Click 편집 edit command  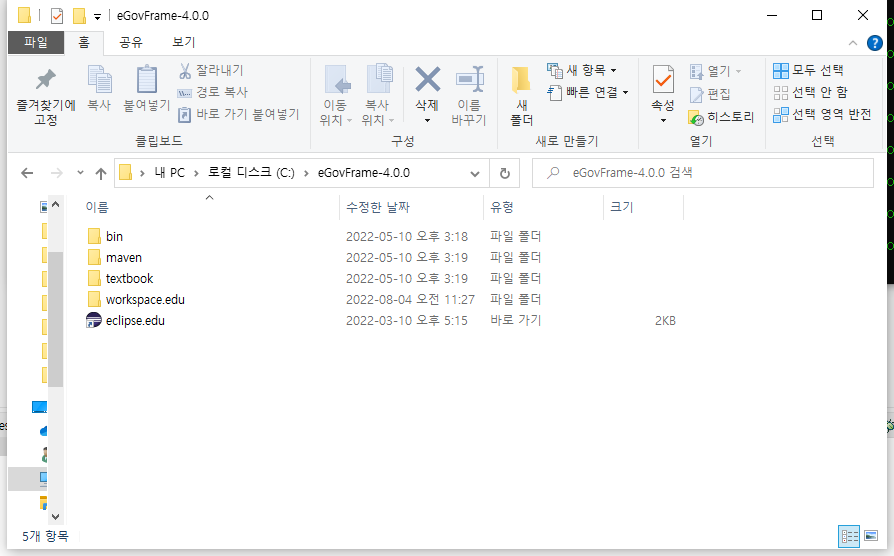point(710,94)
